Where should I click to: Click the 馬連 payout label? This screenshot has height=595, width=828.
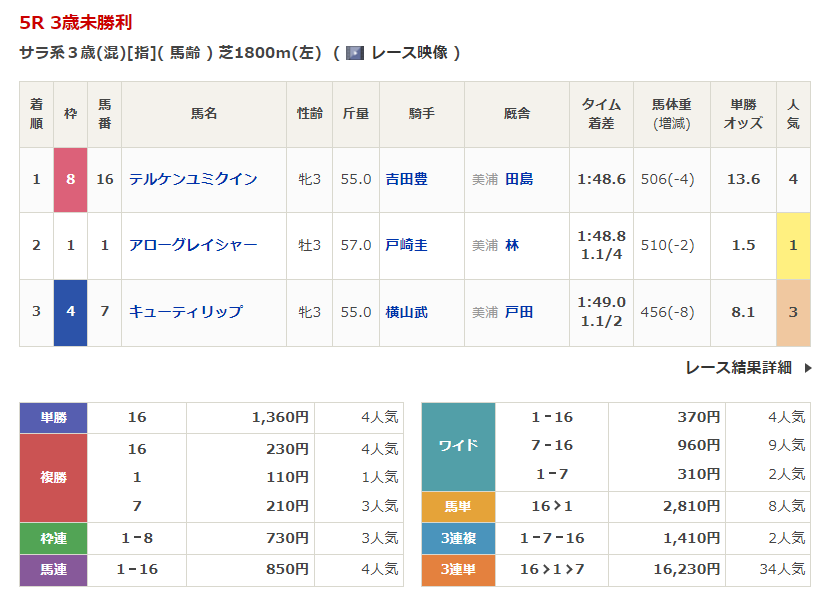pos(53,569)
